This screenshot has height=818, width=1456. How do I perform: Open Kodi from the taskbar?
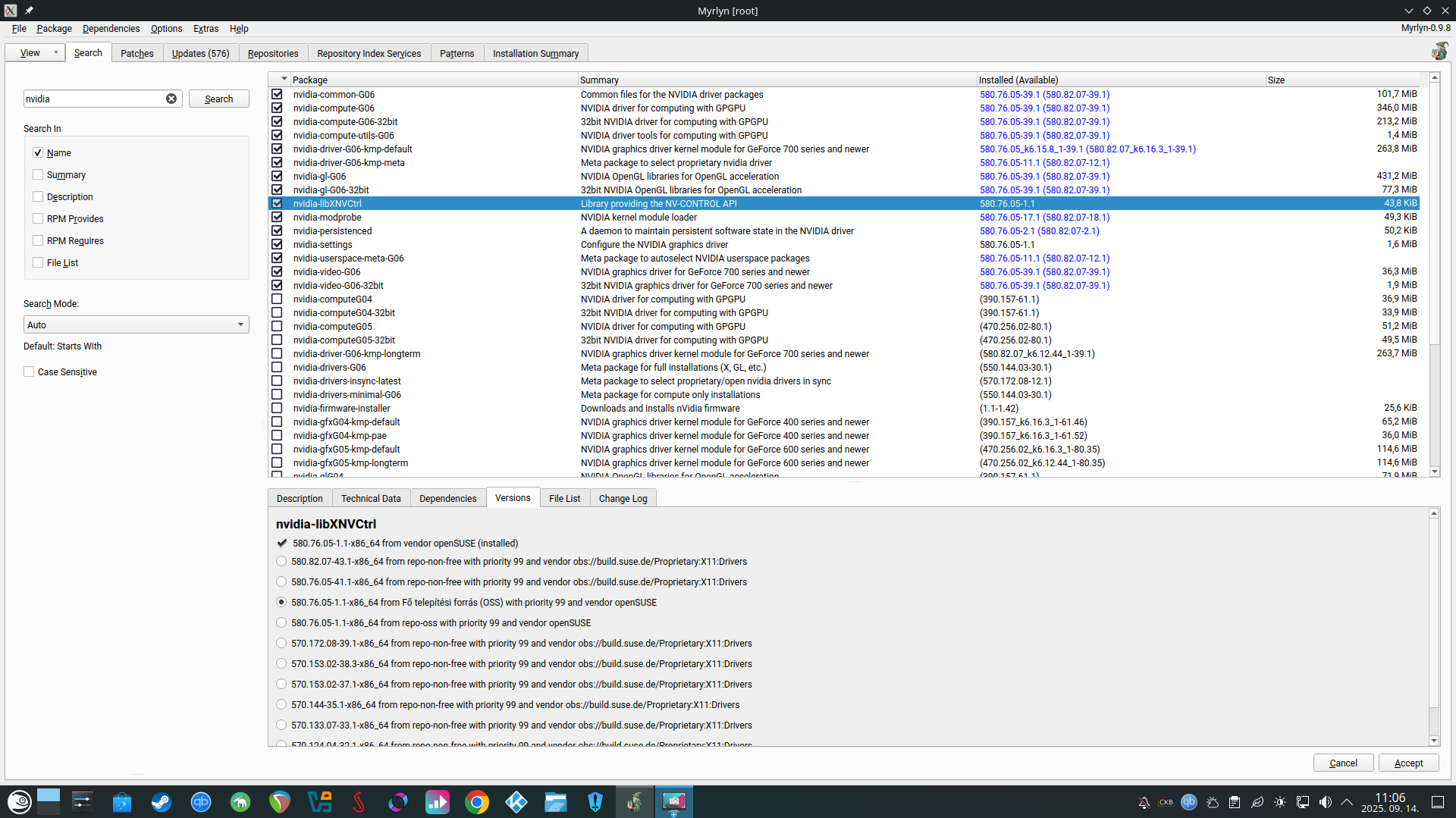(x=516, y=801)
